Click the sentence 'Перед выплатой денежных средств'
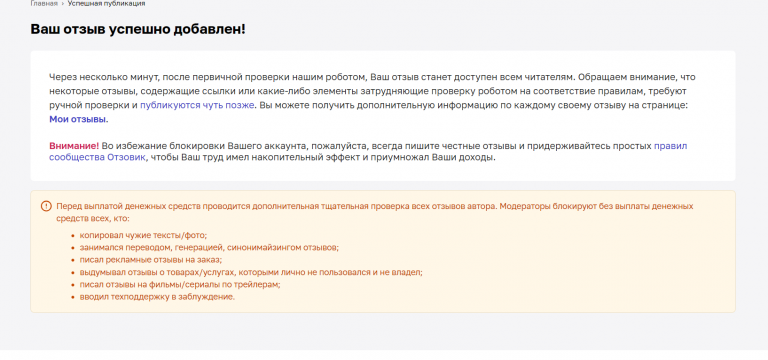 pyautogui.click(x=375, y=212)
